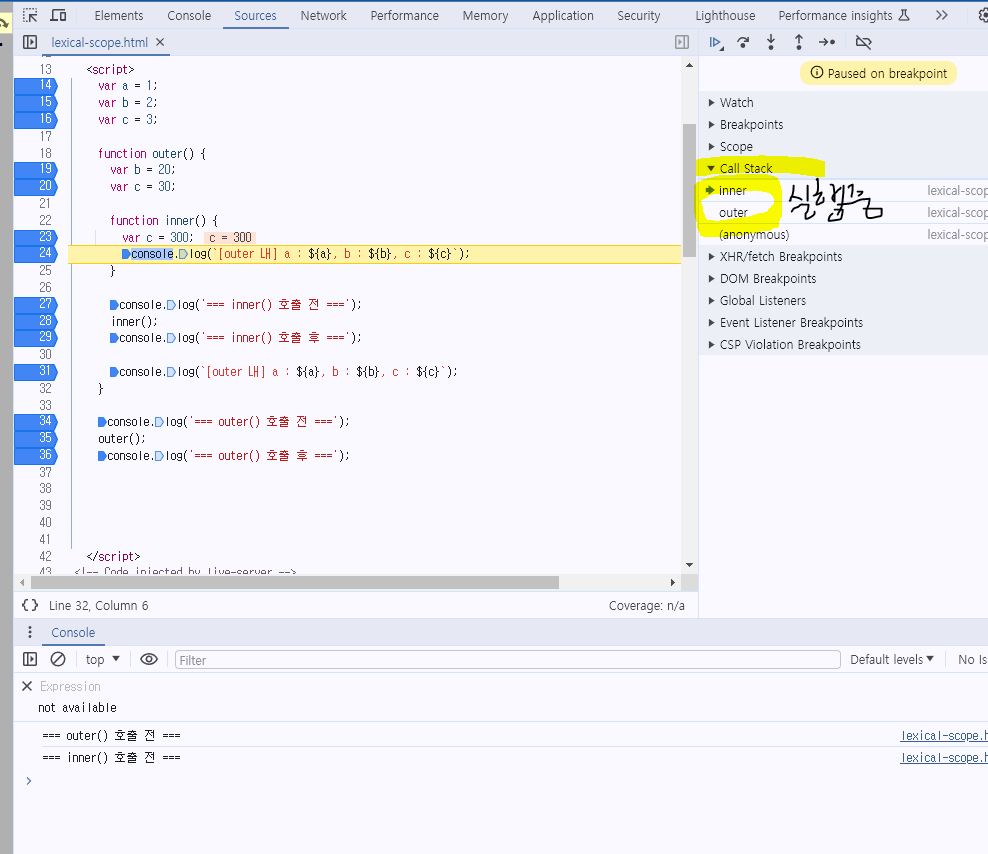This screenshot has height=854, width=988.
Task: Add breakpoint on line number 25
Action: 45,270
